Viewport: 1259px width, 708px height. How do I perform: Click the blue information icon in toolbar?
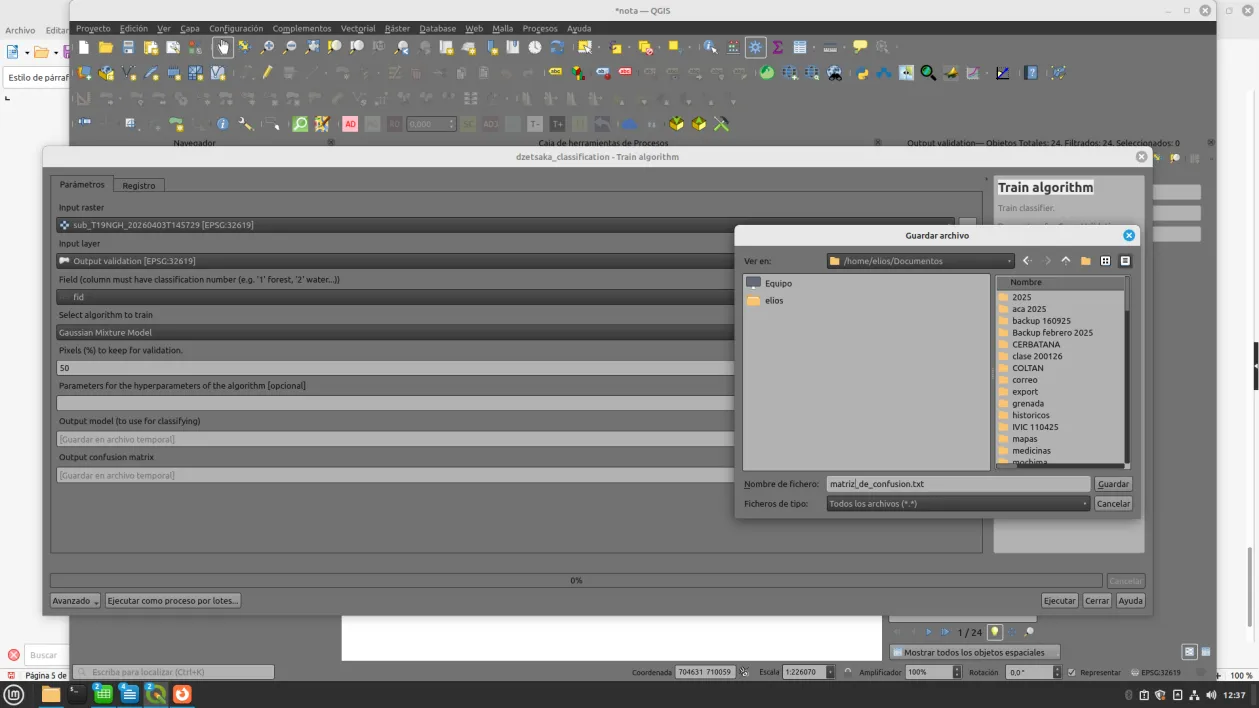tap(222, 124)
